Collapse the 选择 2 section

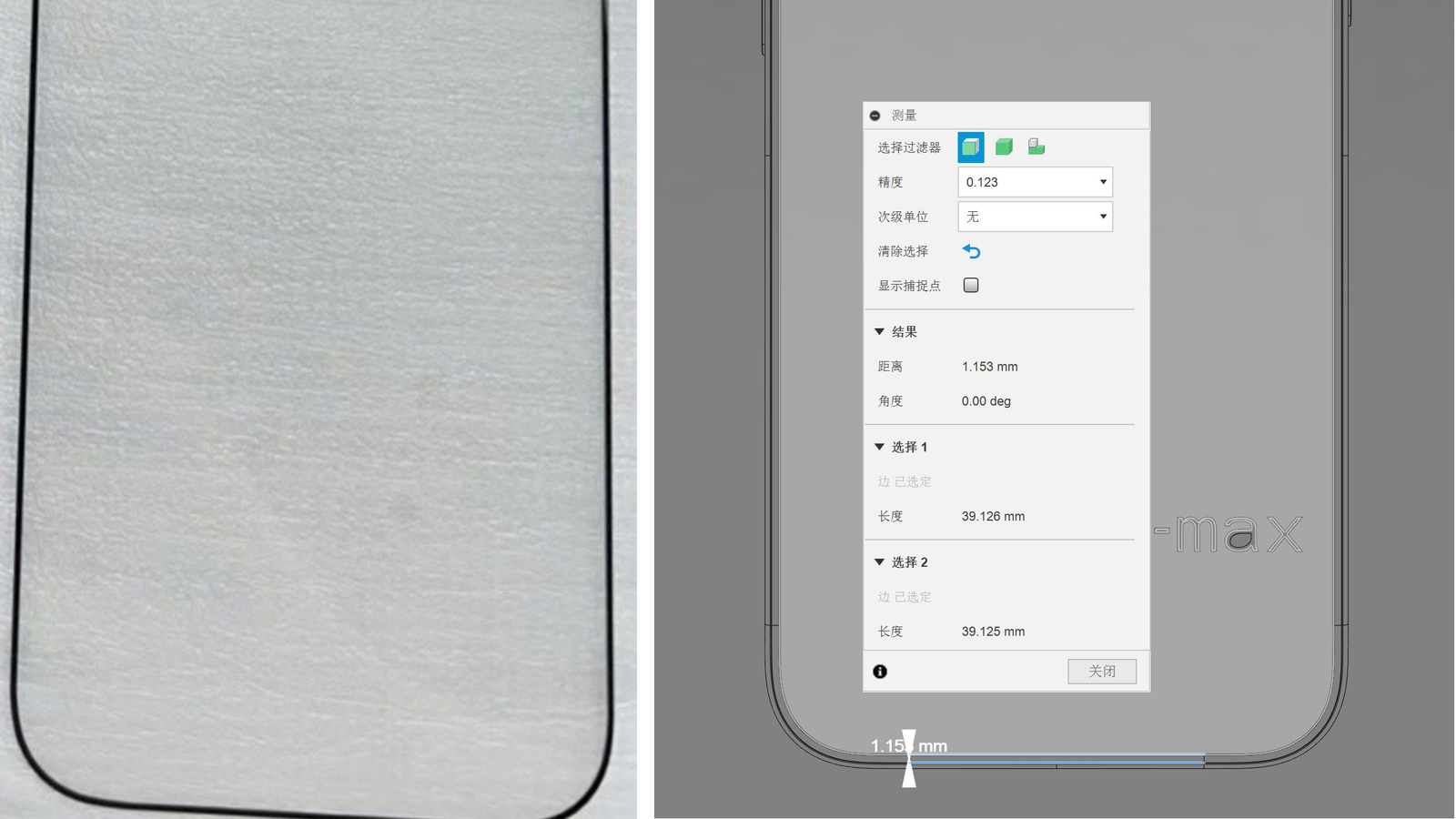(879, 562)
